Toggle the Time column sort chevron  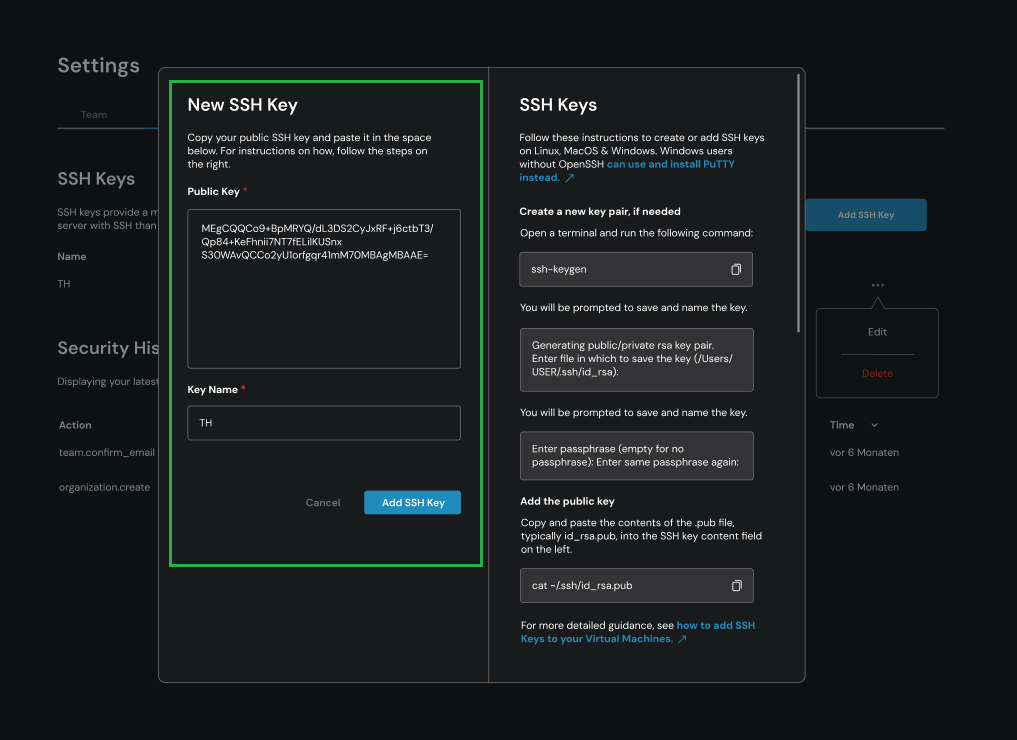click(x=875, y=425)
